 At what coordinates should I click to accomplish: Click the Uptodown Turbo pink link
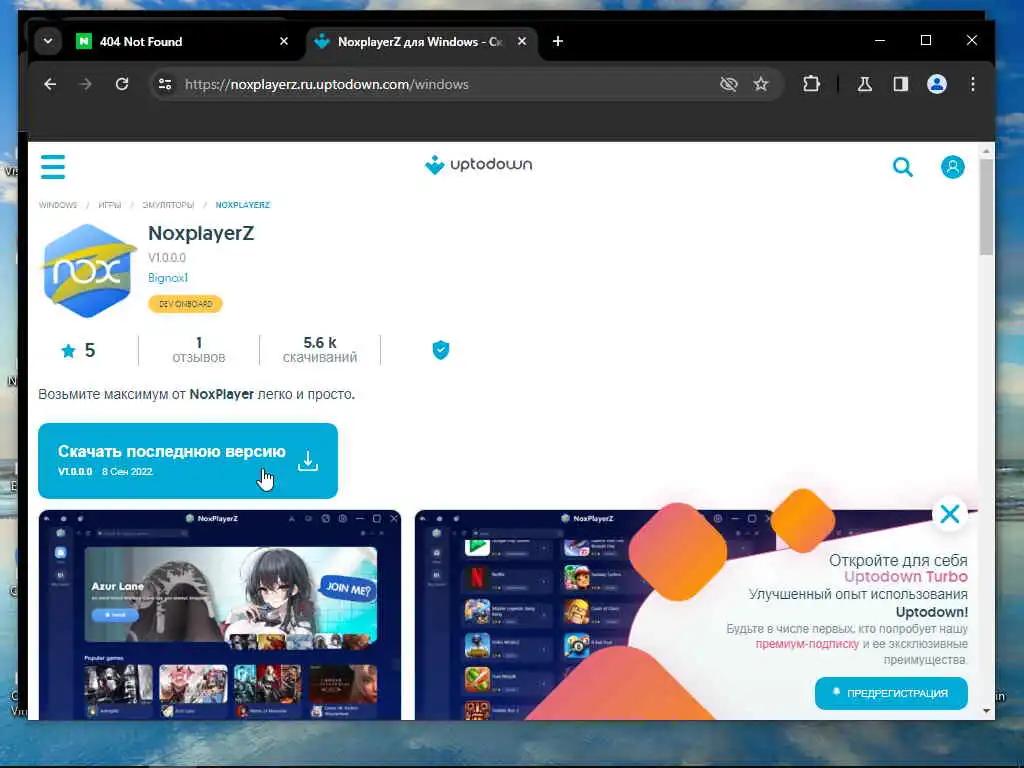point(906,577)
